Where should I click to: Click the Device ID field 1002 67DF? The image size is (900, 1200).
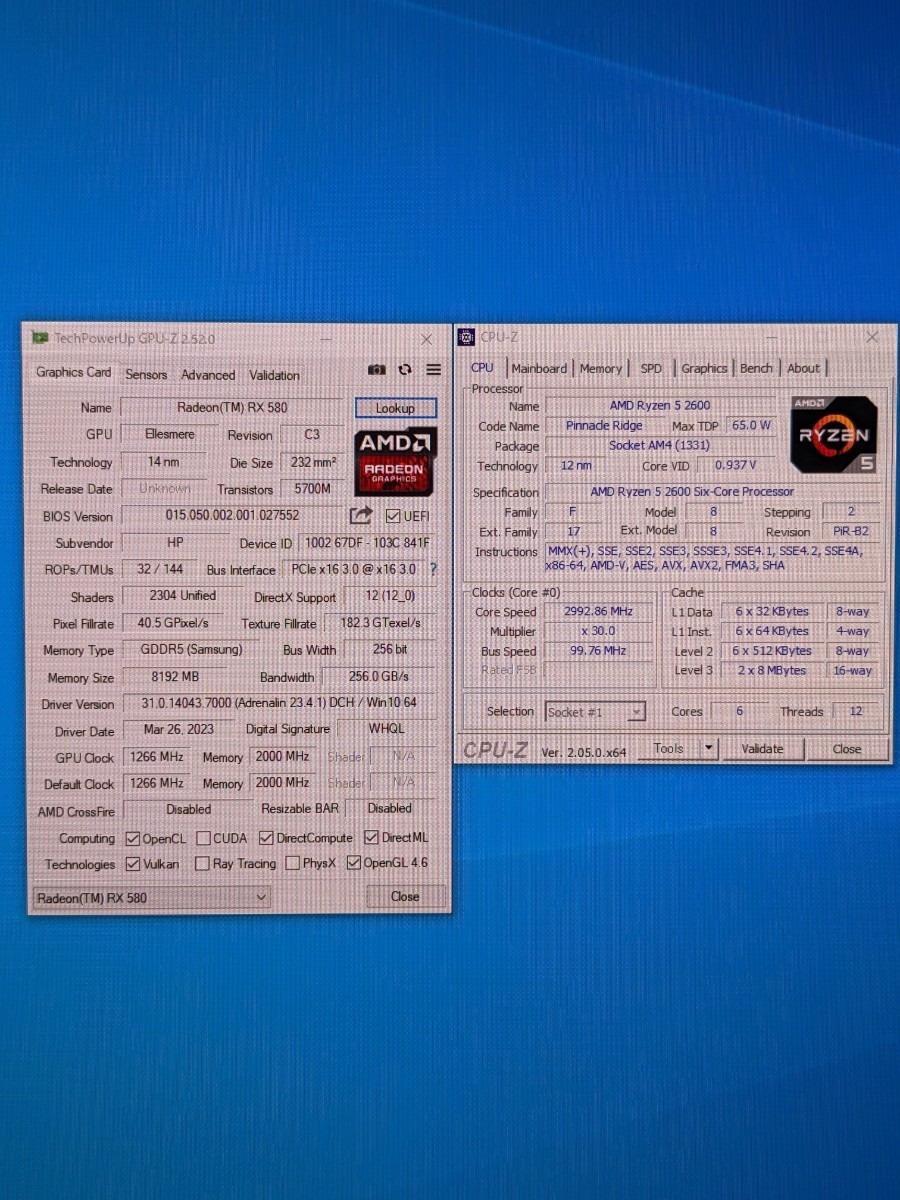coord(367,543)
